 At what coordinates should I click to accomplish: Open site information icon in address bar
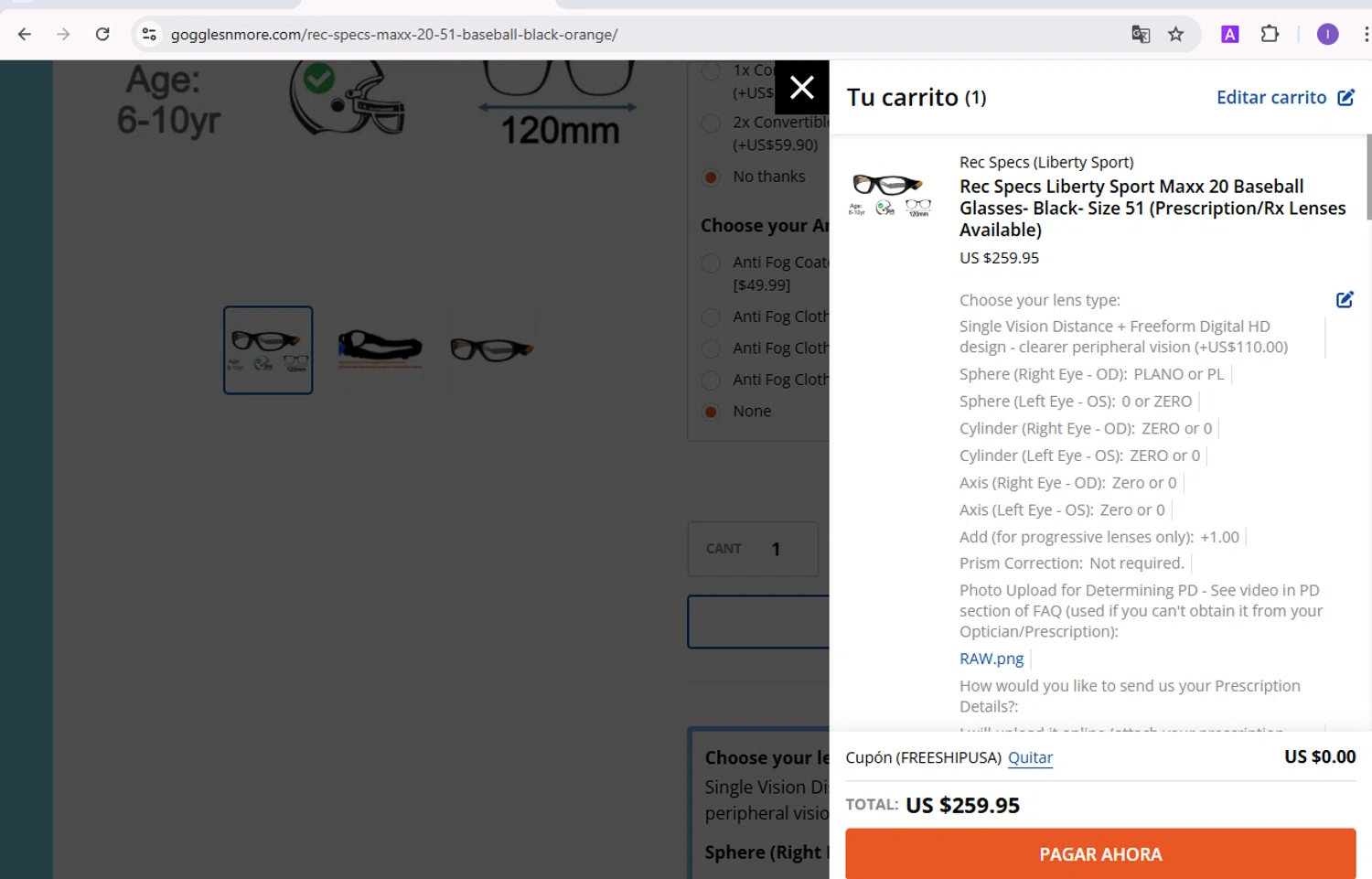click(x=149, y=35)
